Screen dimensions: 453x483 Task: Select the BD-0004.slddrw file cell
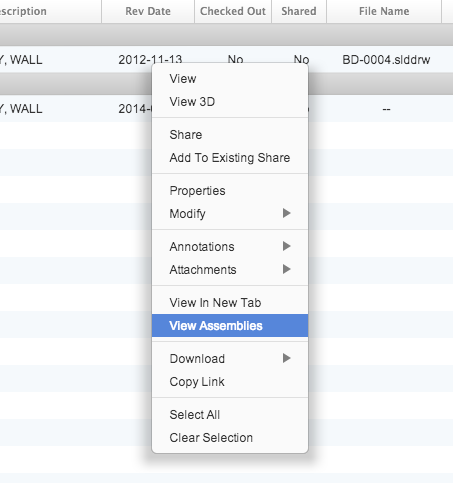[x=386, y=60]
